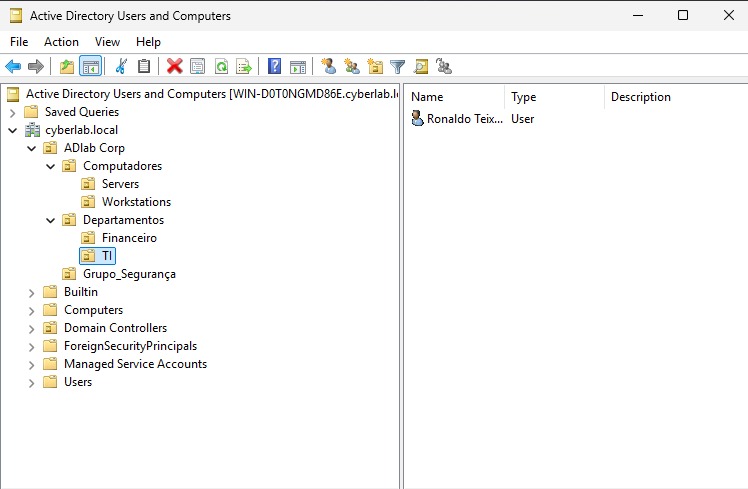Create a new group with toolbar icon

[352, 66]
